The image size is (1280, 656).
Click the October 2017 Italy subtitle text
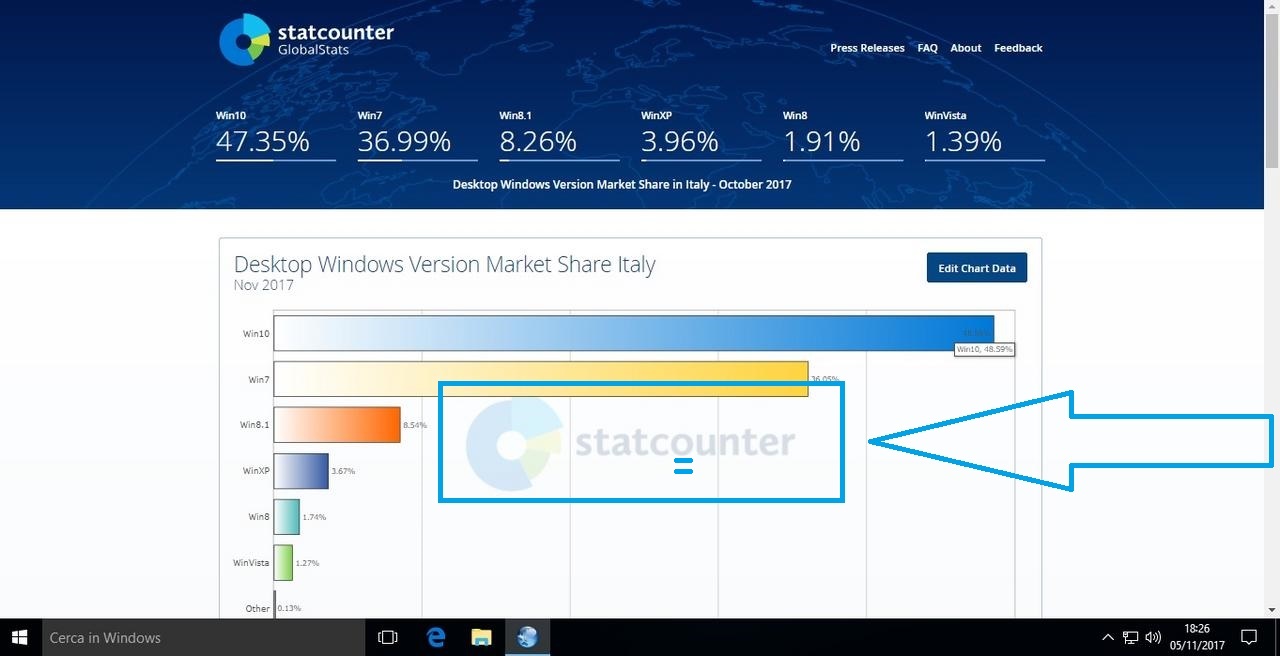tap(622, 184)
